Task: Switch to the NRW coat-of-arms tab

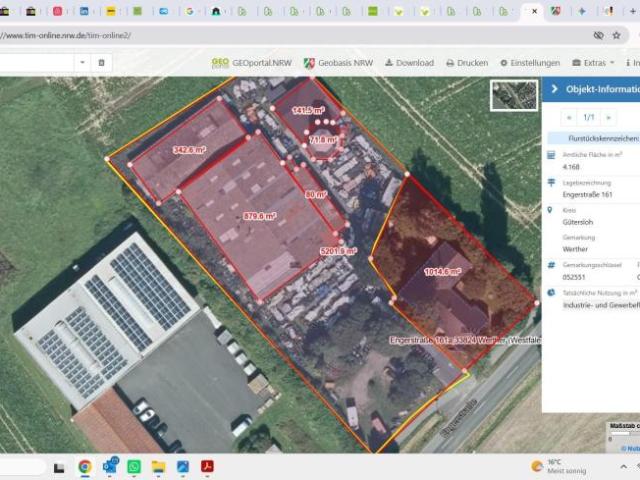Action: 555,11
